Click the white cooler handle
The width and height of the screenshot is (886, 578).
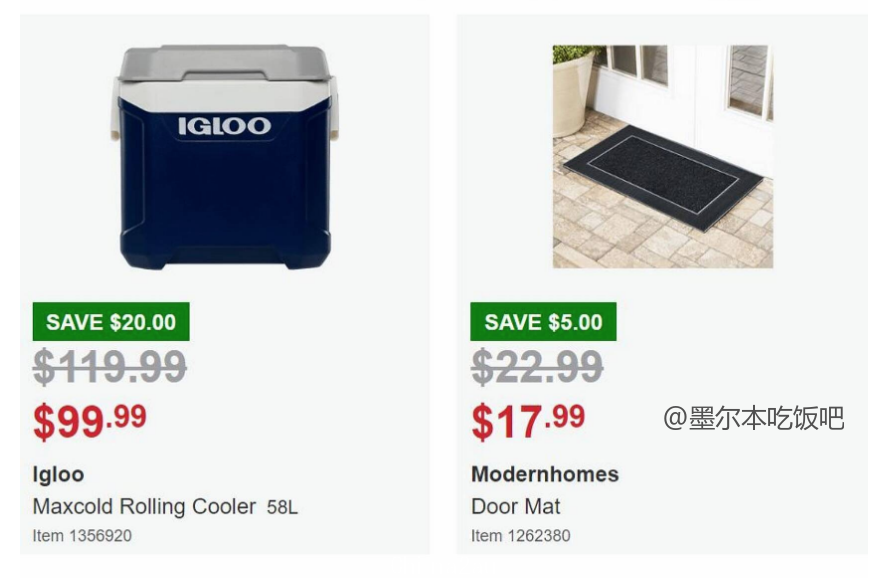click(114, 110)
